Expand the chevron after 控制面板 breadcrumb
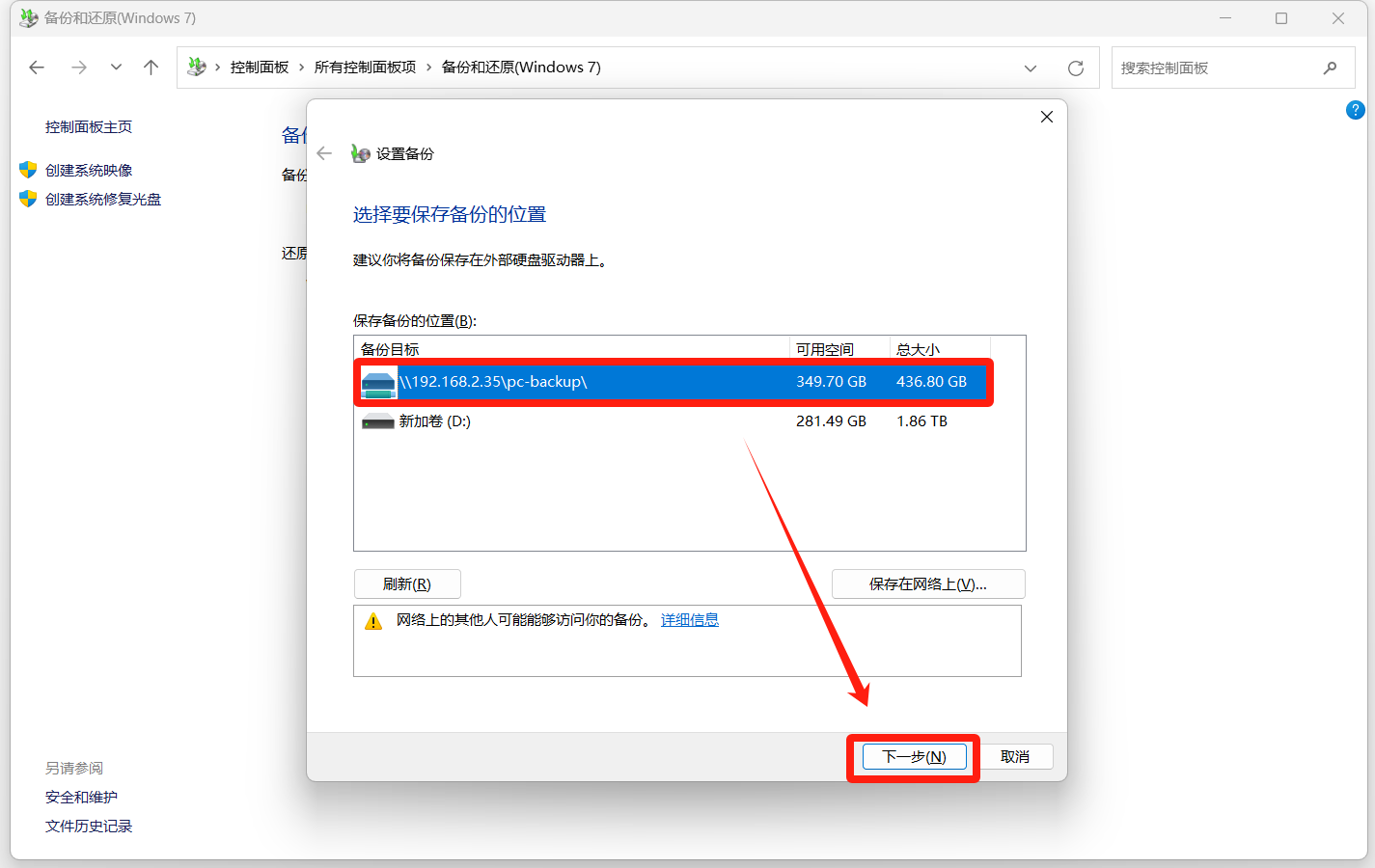The image size is (1375, 868). (x=302, y=68)
